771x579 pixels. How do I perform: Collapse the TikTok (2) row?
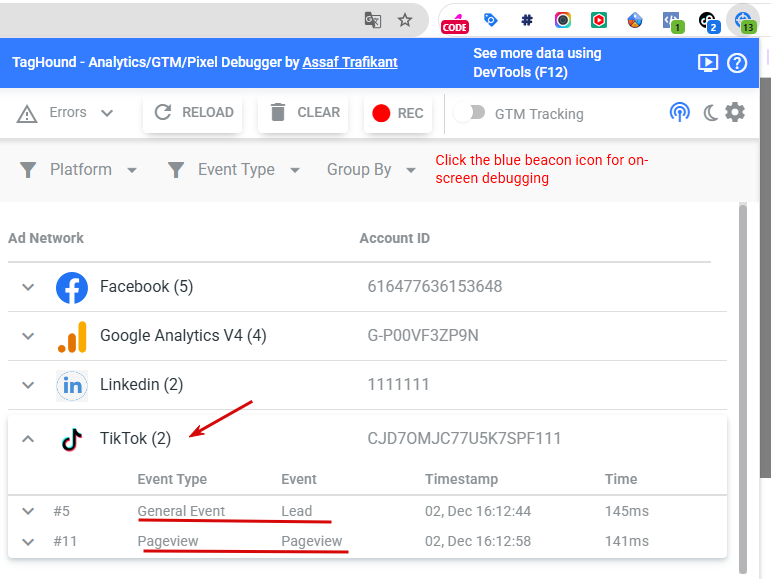pyautogui.click(x=28, y=438)
